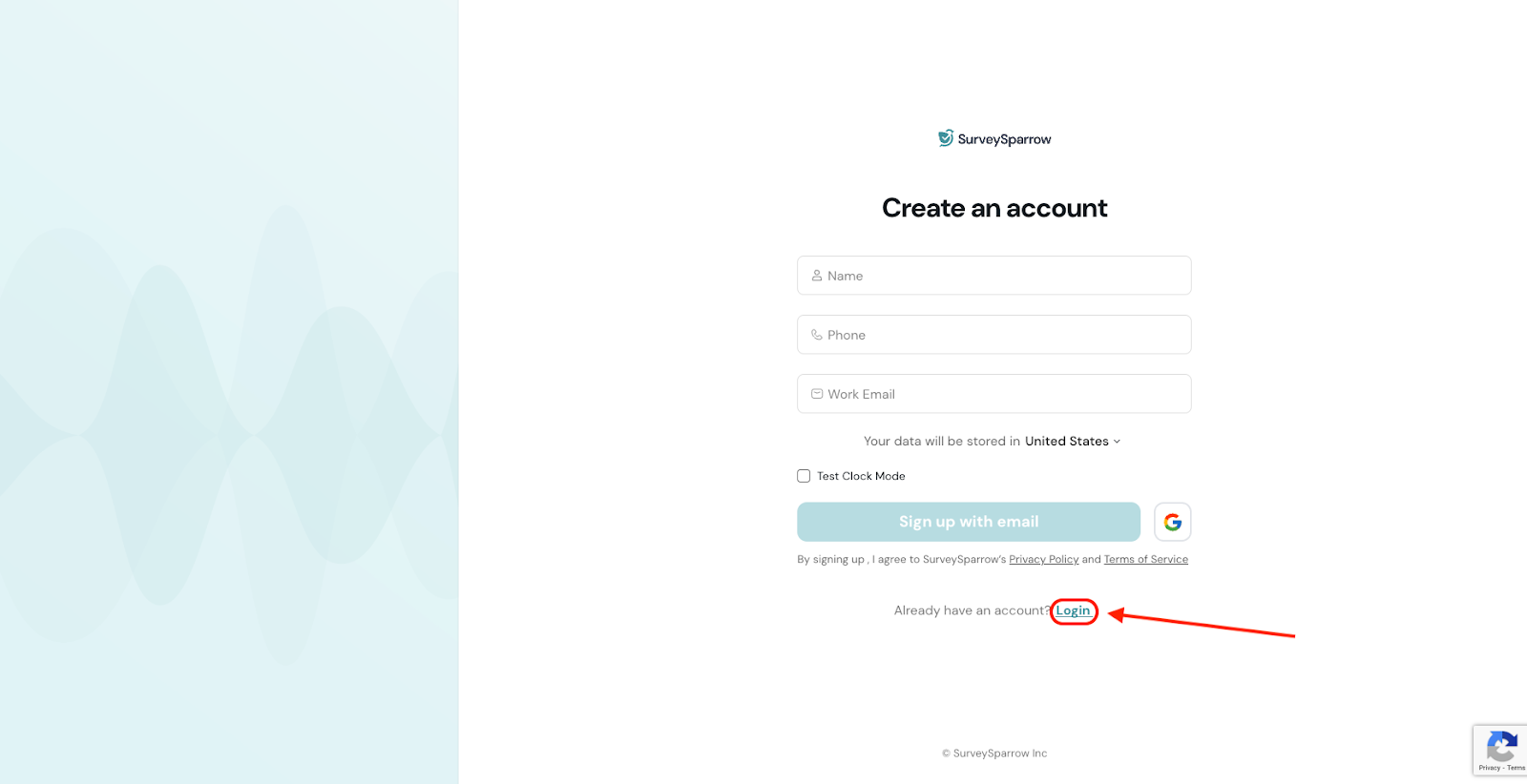The height and width of the screenshot is (784, 1527).
Task: Click the envelope icon in Work Email field
Action: (817, 394)
